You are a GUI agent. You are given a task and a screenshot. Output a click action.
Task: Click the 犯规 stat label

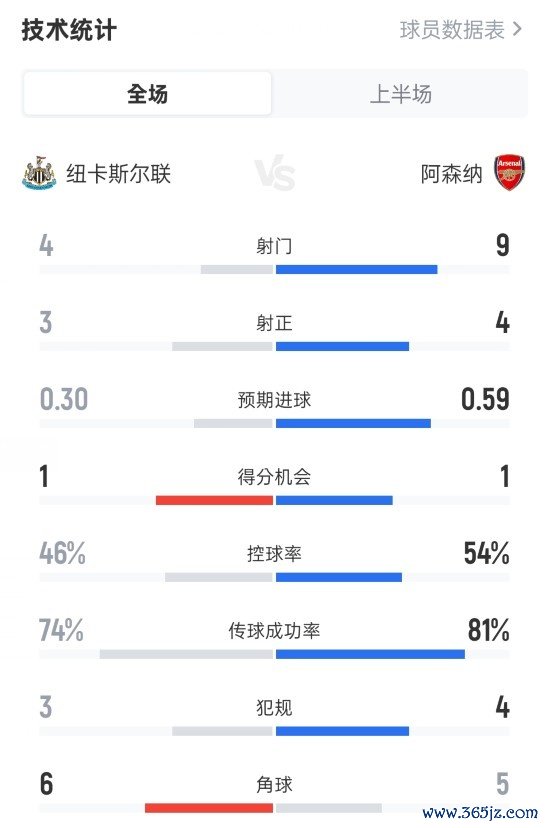click(275, 707)
